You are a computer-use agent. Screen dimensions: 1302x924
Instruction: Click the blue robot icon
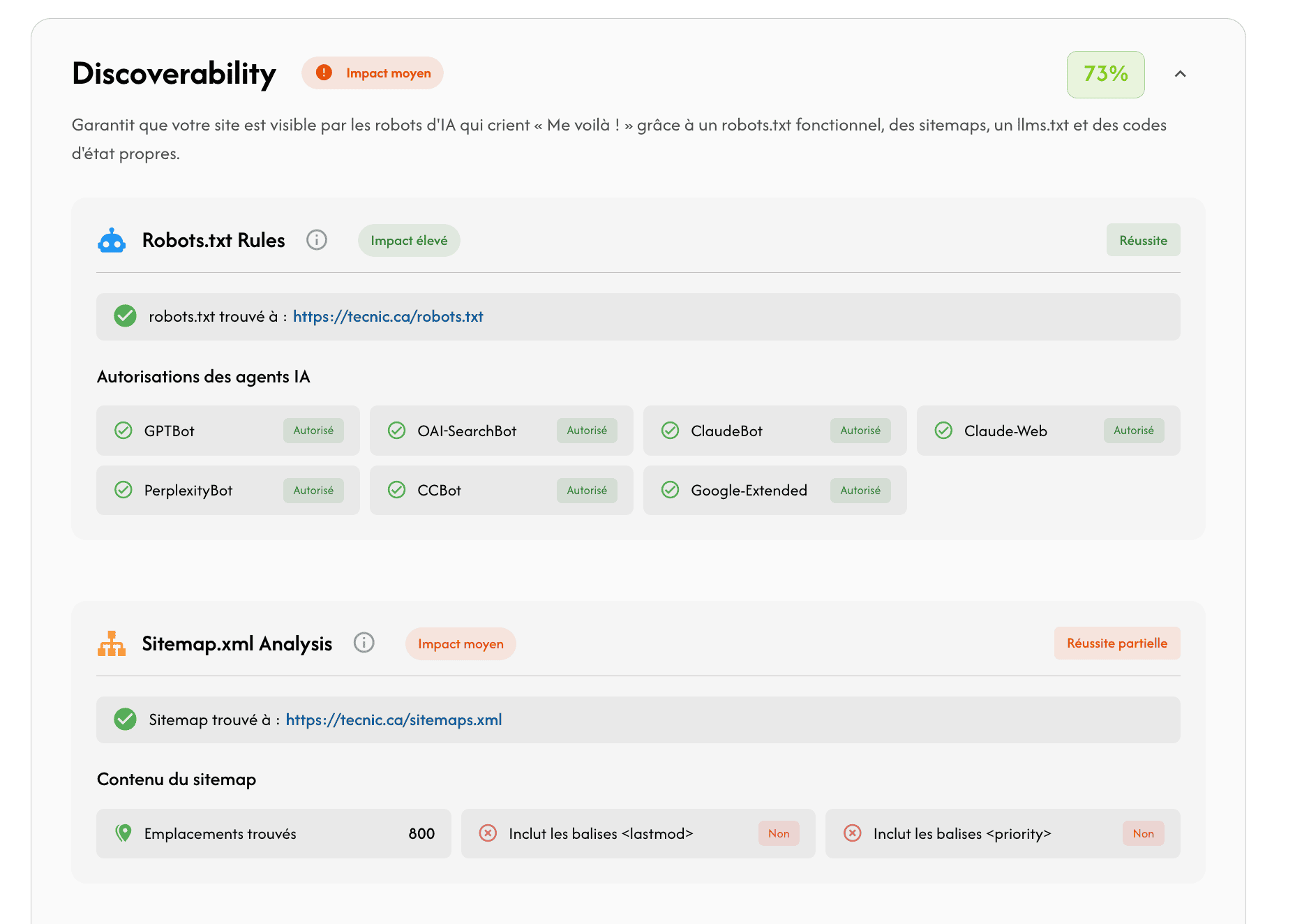[x=112, y=241]
